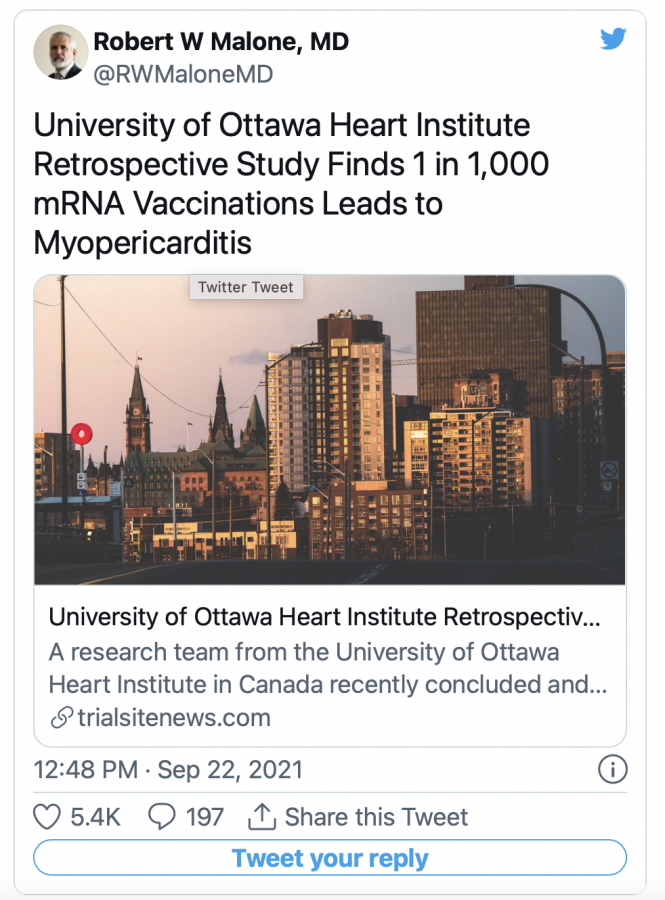The width and height of the screenshot is (665, 900).
Task: Like the tweet with the heart icon
Action: pos(47,817)
